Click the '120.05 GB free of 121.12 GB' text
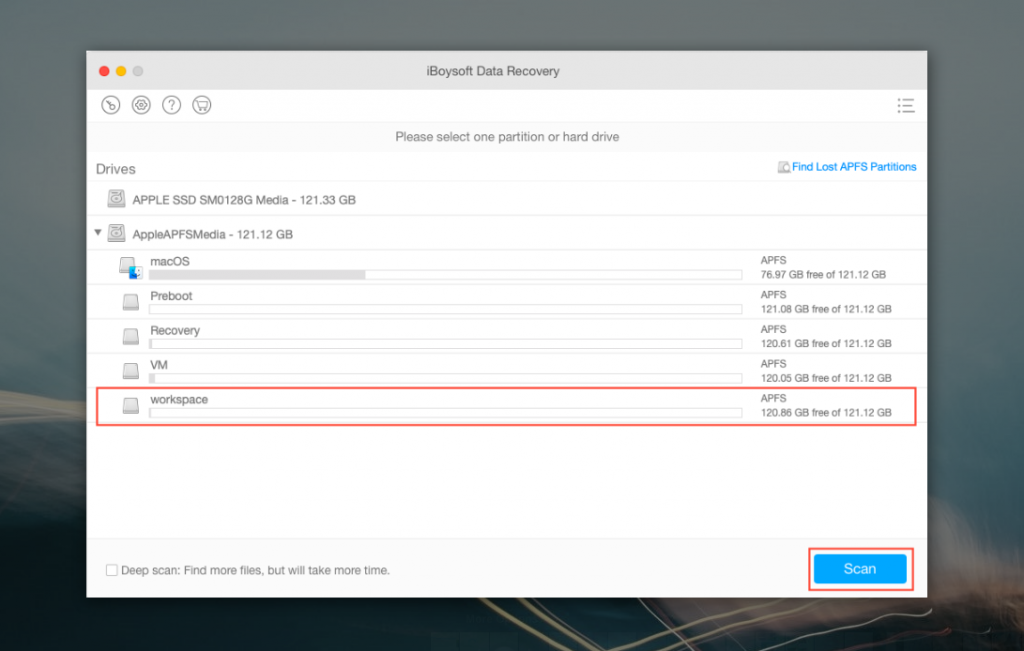1024x651 pixels. 825,378
